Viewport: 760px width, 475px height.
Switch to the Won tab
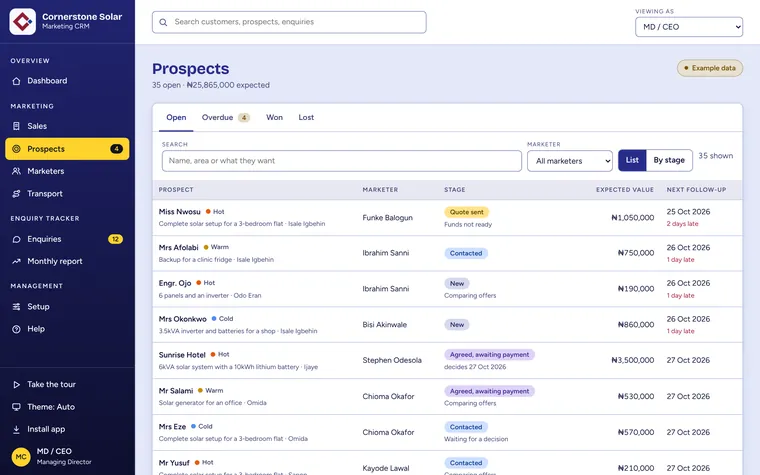(274, 117)
